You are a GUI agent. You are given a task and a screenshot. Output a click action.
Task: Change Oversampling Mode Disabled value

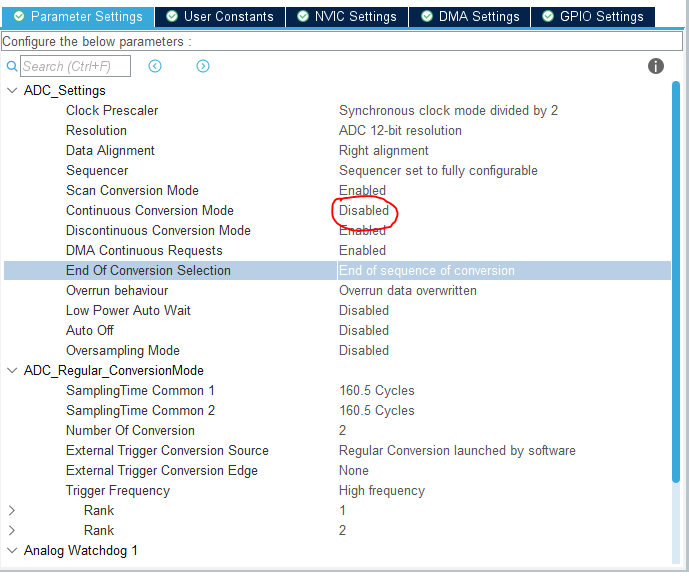point(364,351)
